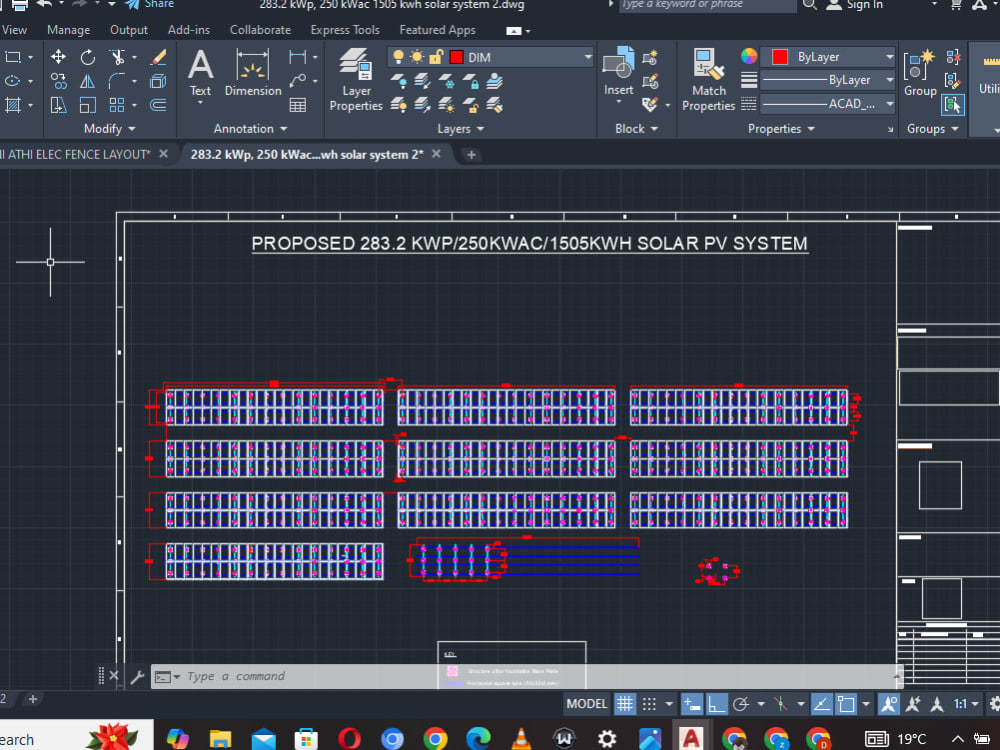Select the Hatch tool

tap(13, 105)
